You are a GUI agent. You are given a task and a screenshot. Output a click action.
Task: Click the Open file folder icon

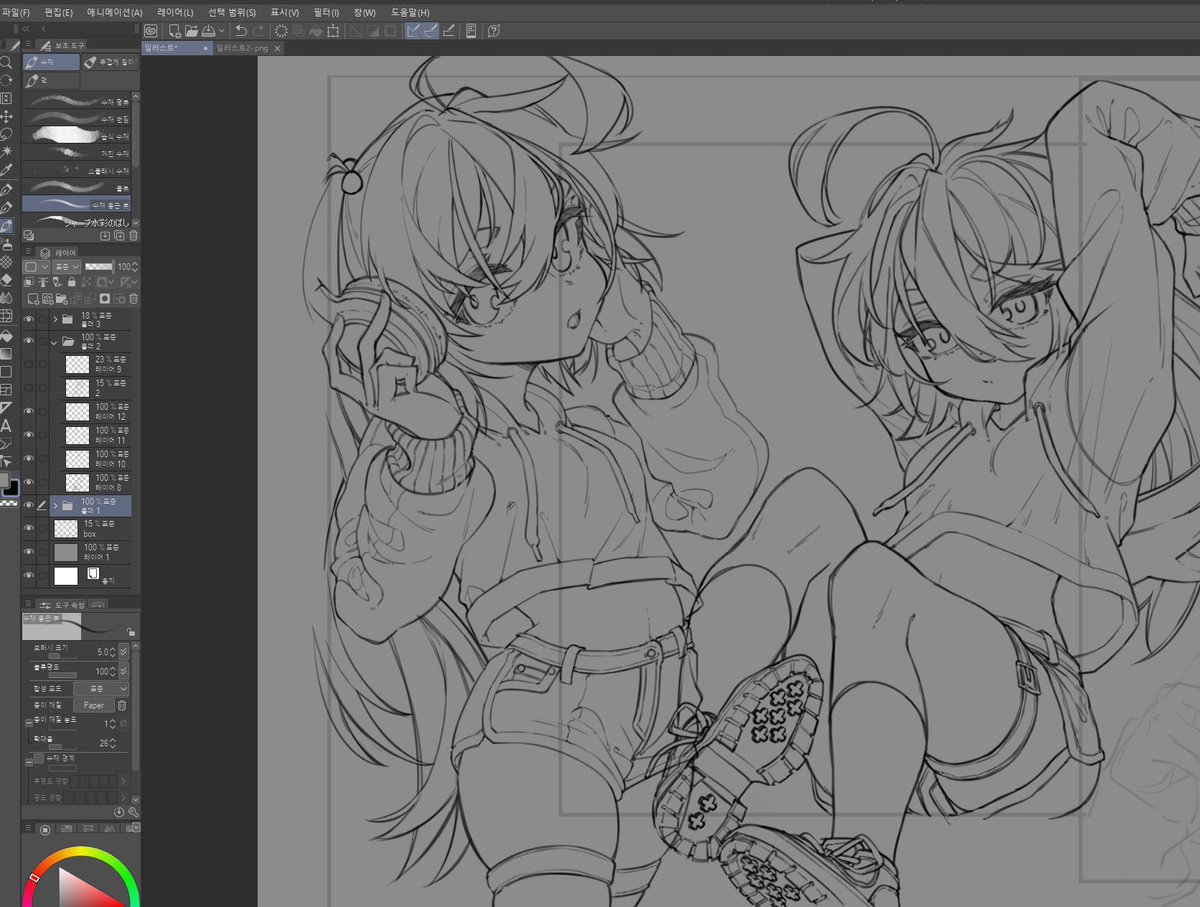(x=191, y=31)
